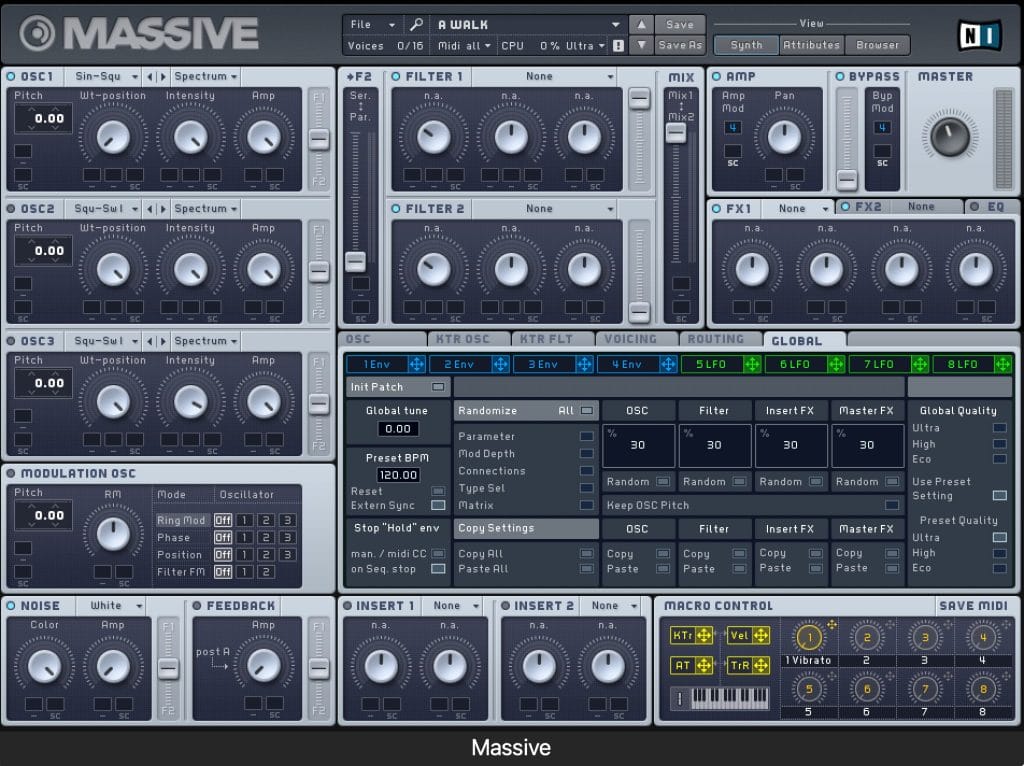Click the Amp Pan knob
The height and width of the screenshot is (766, 1024).
(x=784, y=136)
